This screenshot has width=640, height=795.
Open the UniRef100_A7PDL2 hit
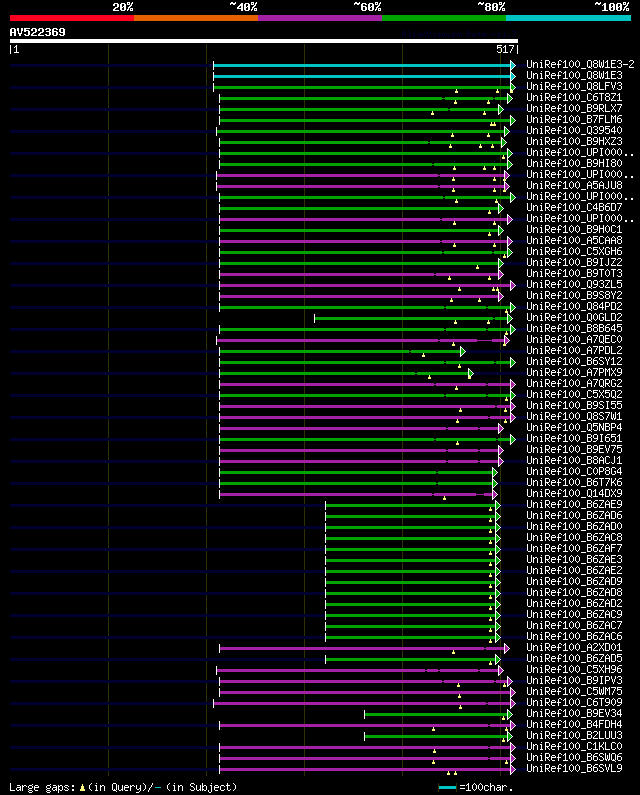coord(574,350)
